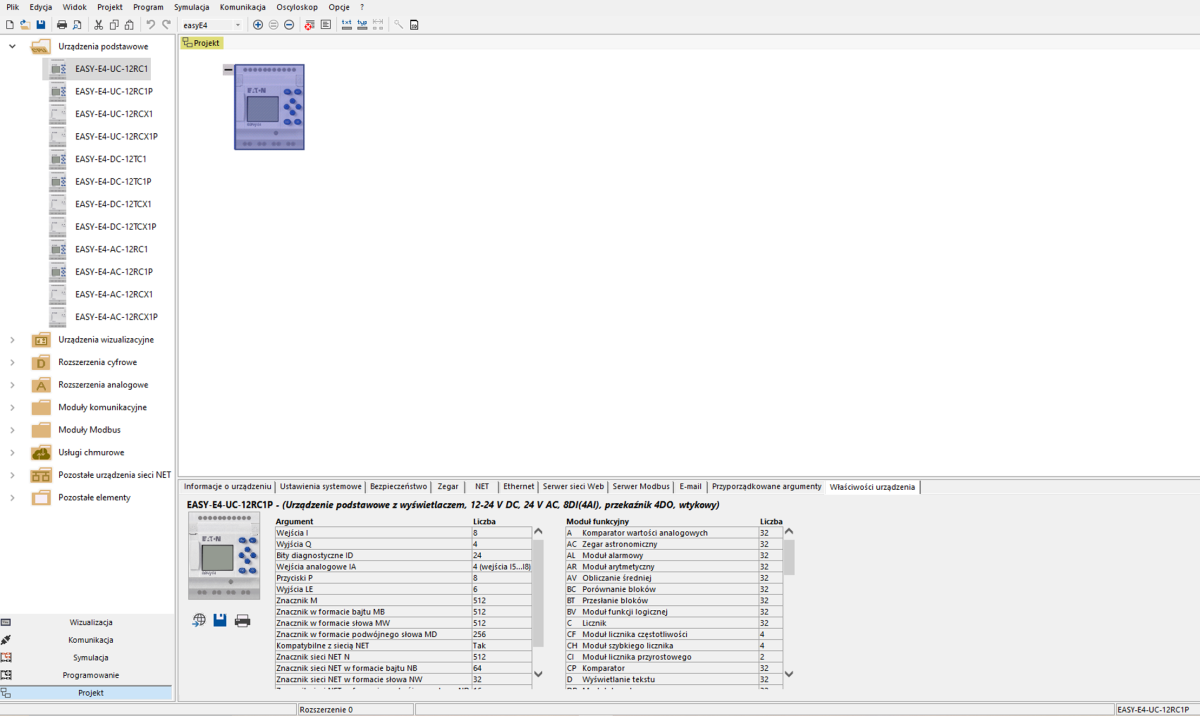Click the Print icon in the top toolbar

click(x=62, y=25)
